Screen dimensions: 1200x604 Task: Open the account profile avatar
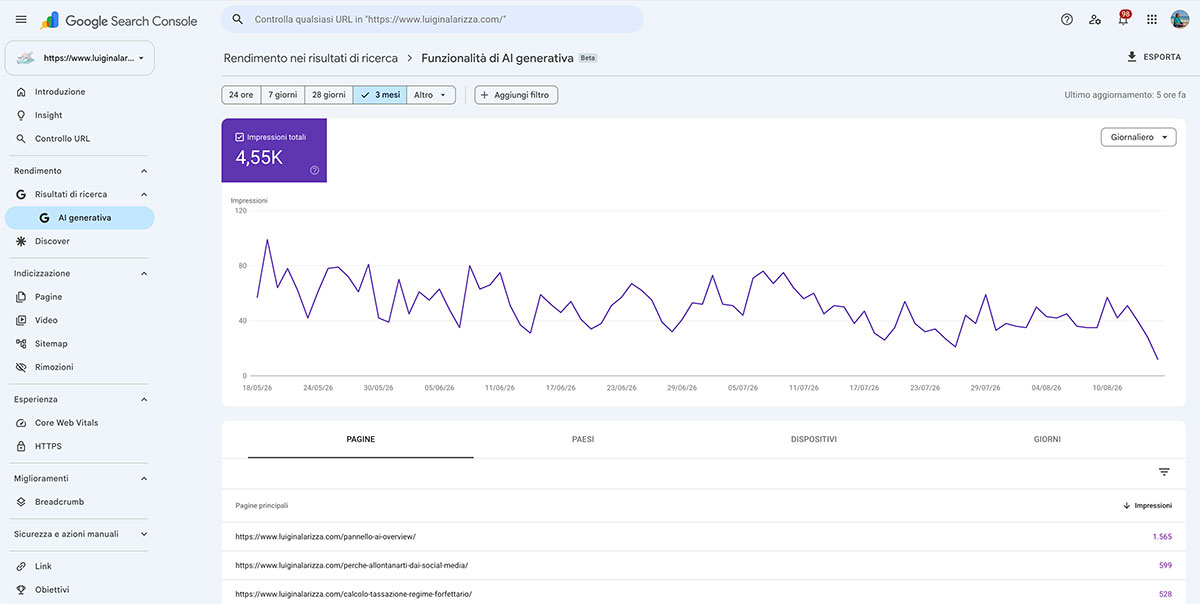1180,19
